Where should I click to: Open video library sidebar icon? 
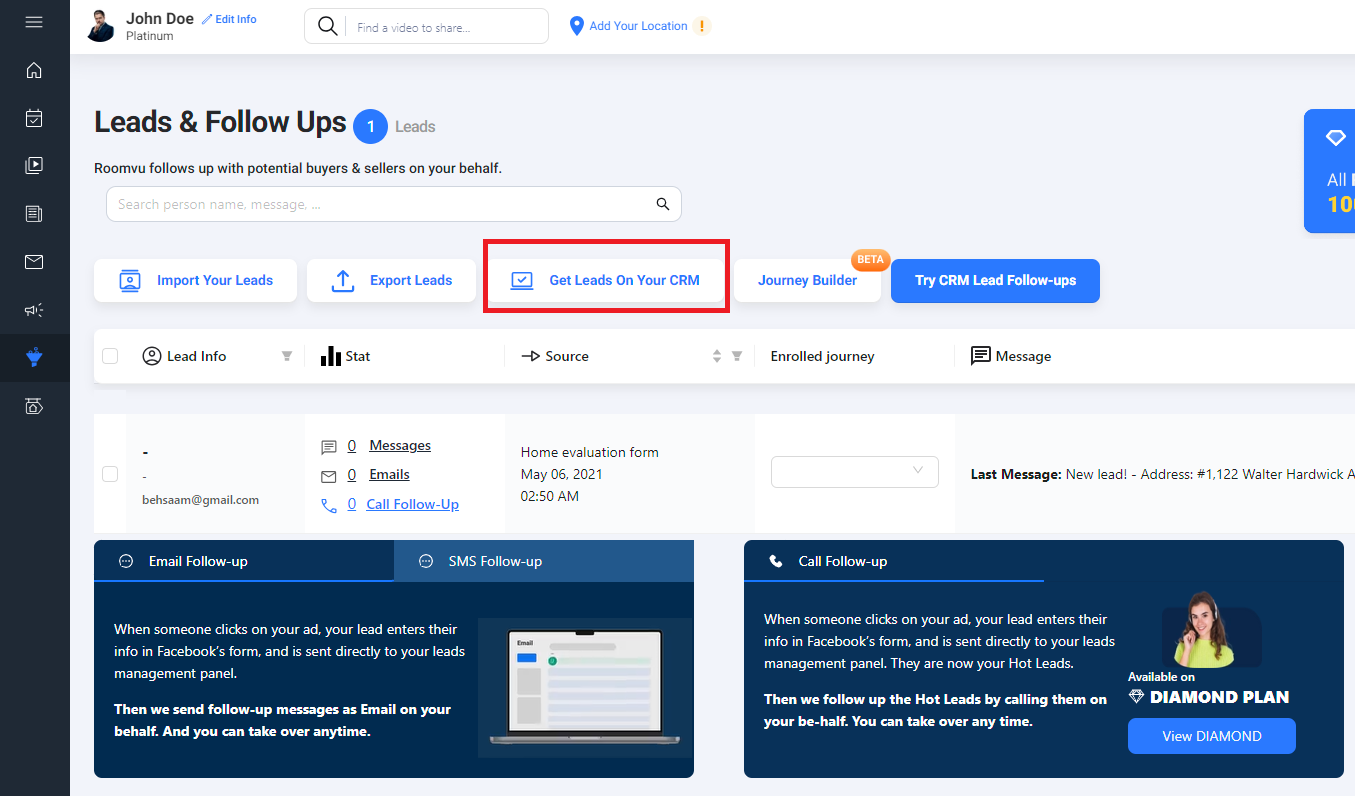coord(34,166)
